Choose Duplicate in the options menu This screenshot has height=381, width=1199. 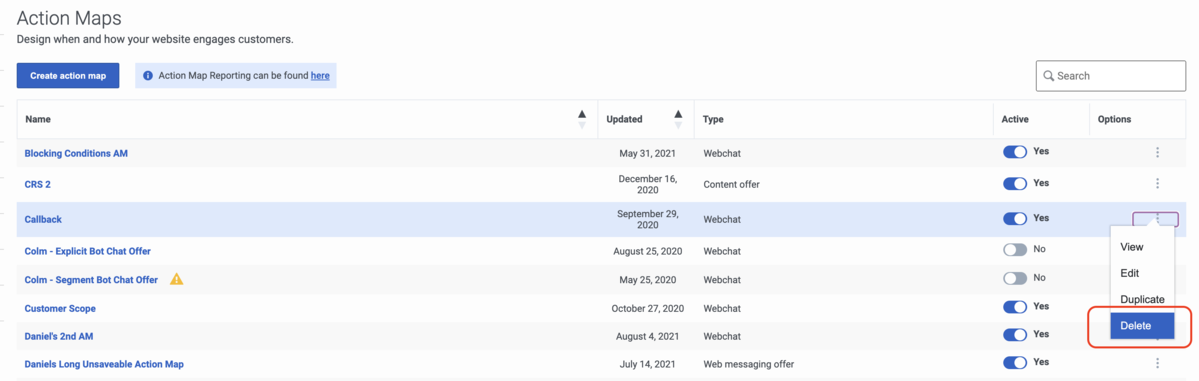(1142, 299)
